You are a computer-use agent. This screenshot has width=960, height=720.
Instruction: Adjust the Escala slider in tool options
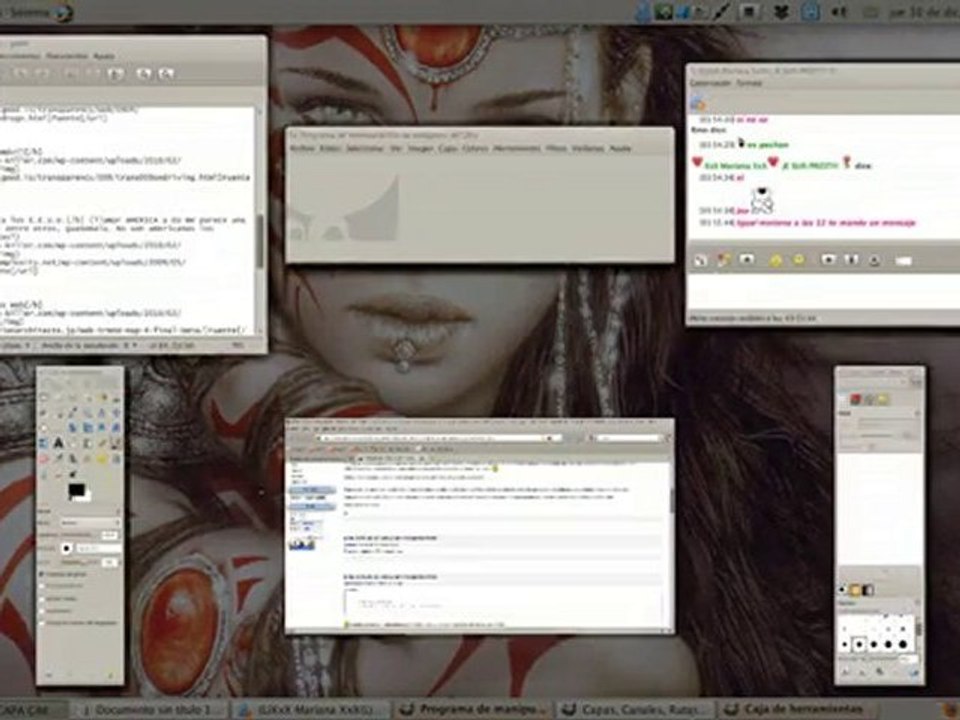(81, 562)
